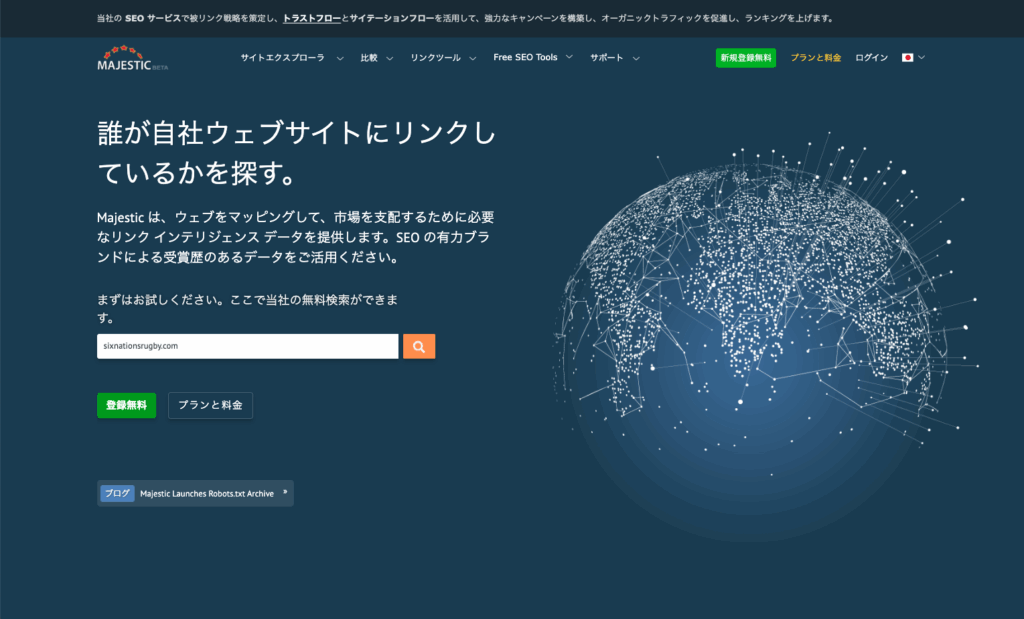1024x619 pixels.
Task: Click the green 登録無料 button
Action: [127, 405]
